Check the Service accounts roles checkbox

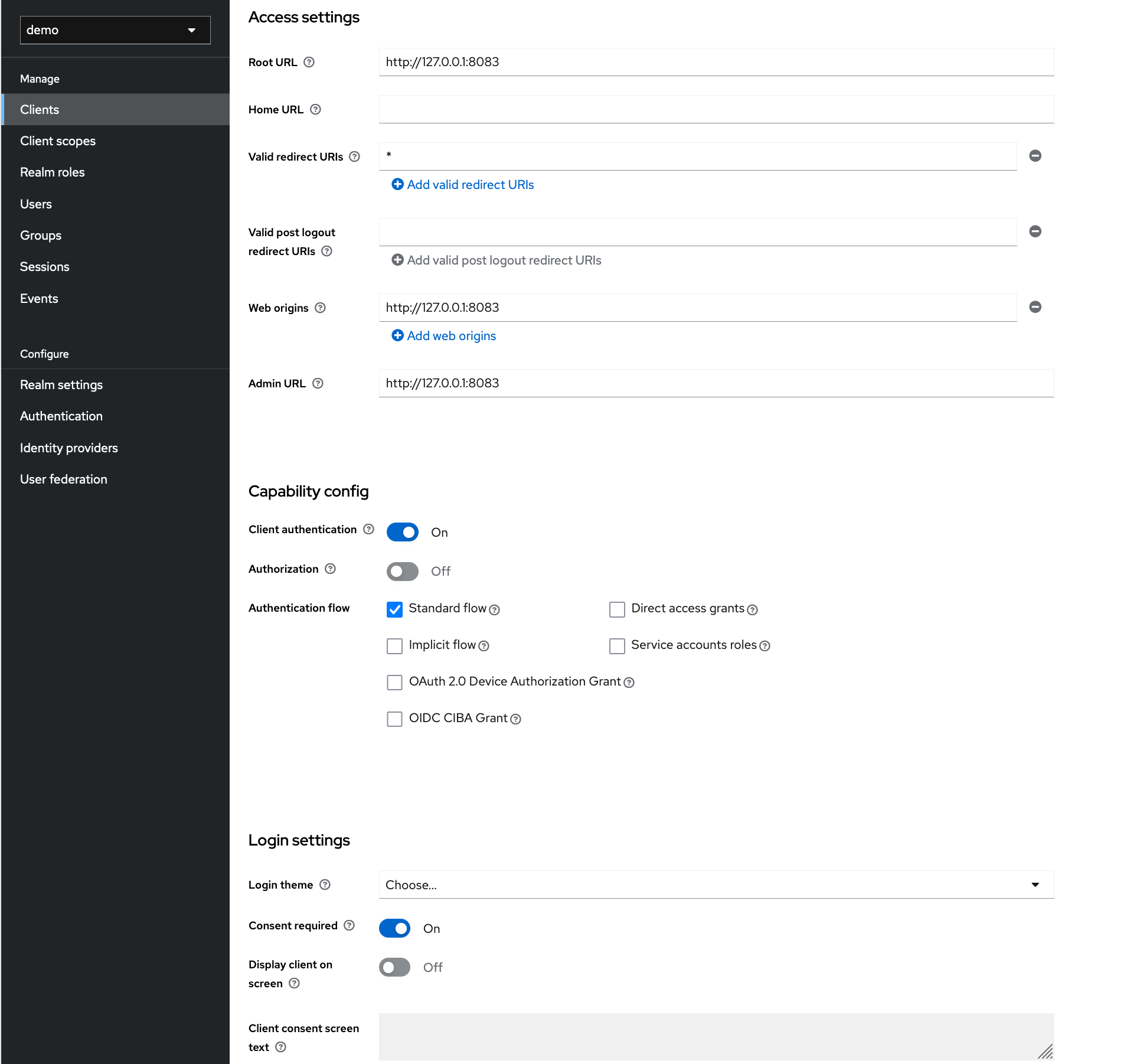617,646
